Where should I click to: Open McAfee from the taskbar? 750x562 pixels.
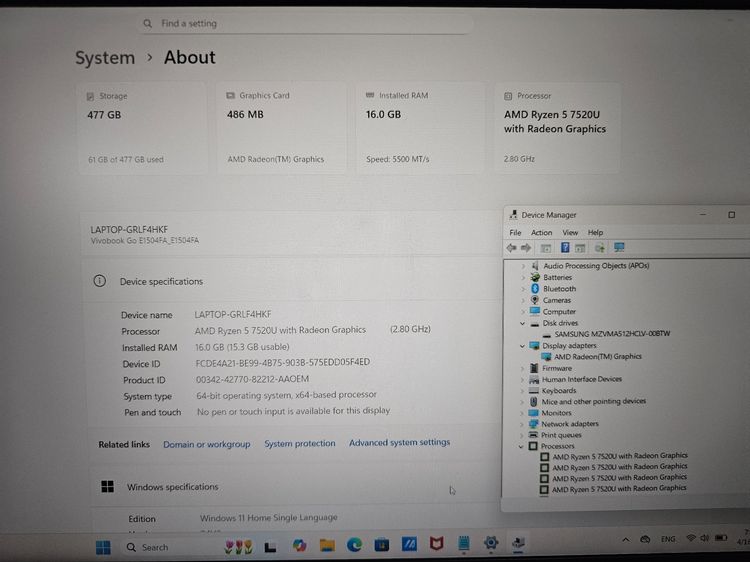(436, 543)
